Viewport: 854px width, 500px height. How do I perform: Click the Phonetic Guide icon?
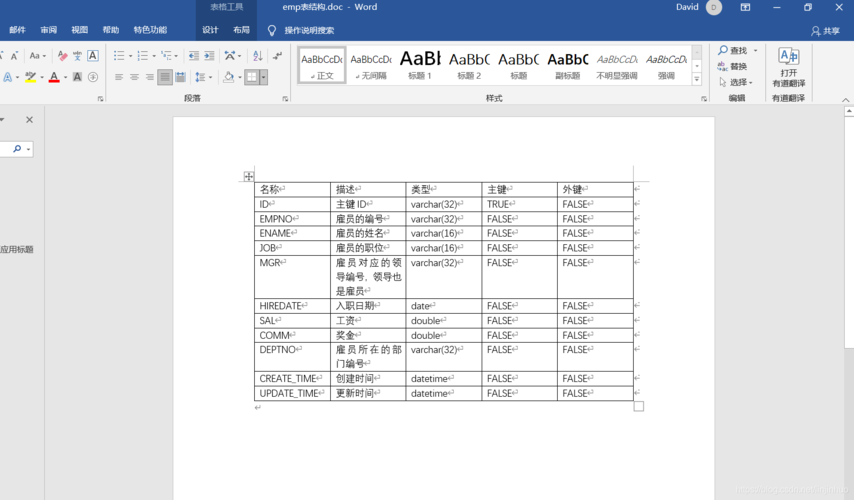[x=77, y=56]
